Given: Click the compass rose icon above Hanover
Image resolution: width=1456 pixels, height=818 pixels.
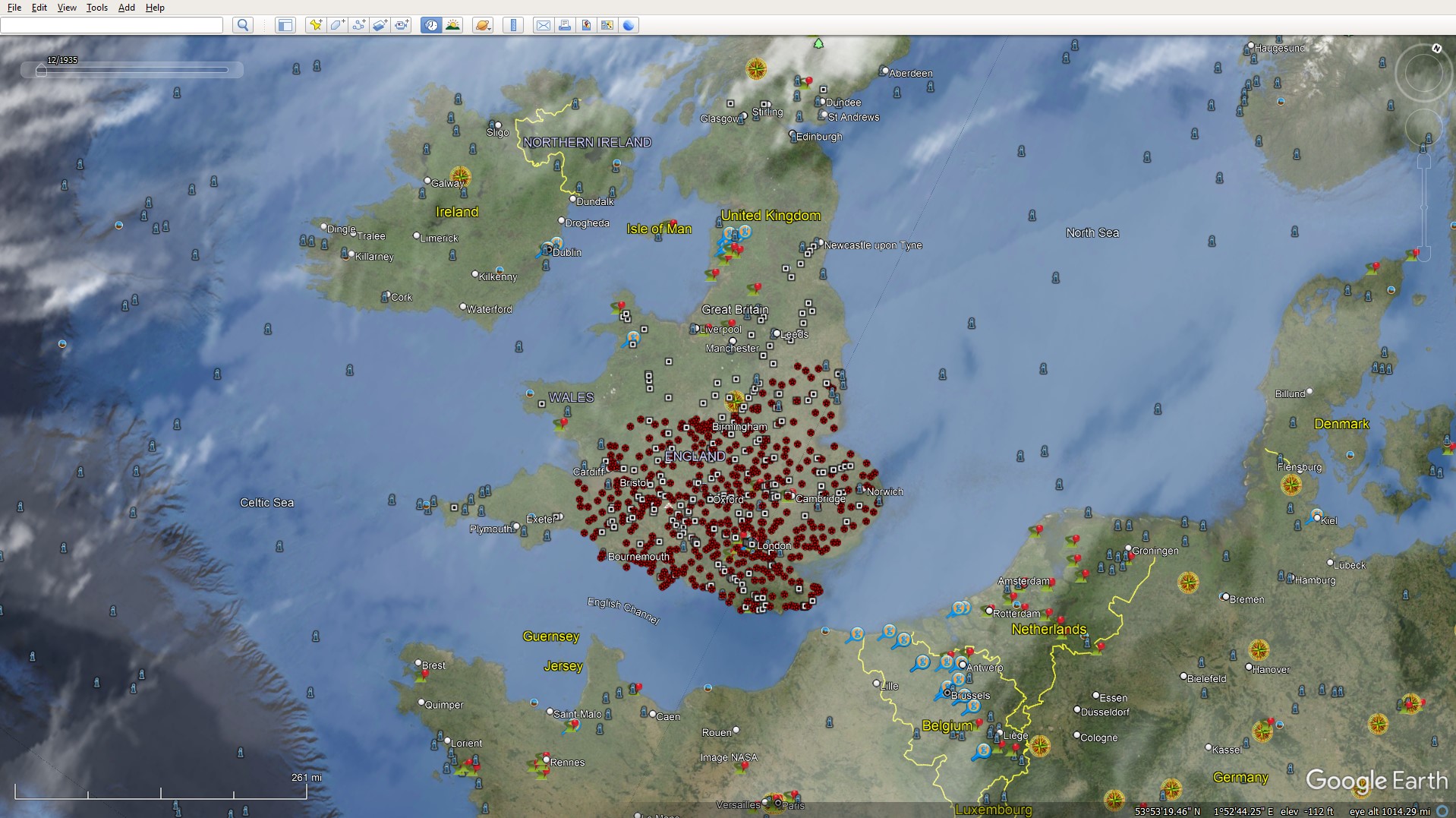Looking at the screenshot, I should click(1259, 650).
